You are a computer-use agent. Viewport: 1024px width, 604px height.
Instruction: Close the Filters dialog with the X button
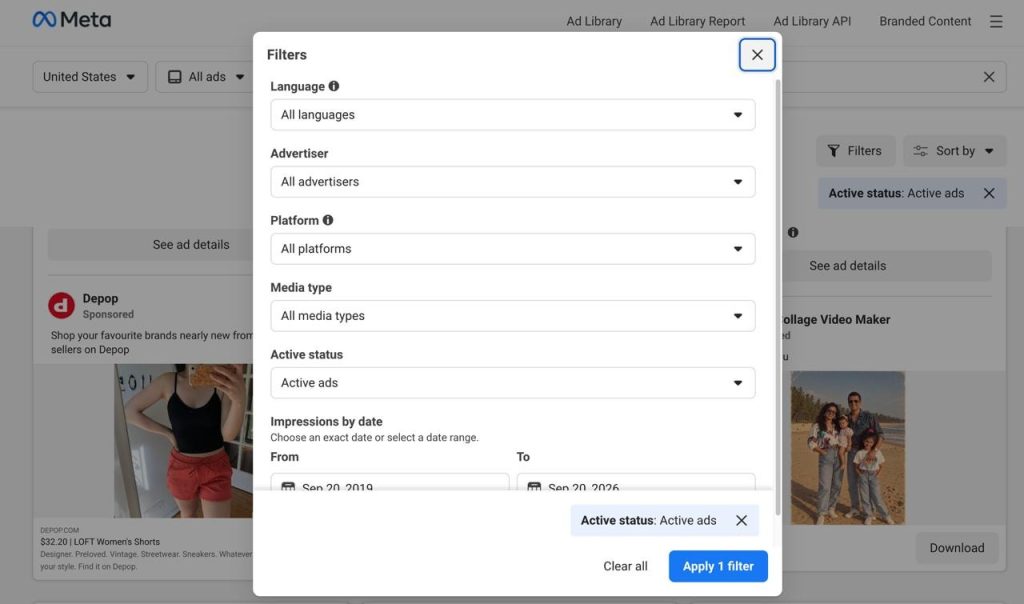[757, 55]
